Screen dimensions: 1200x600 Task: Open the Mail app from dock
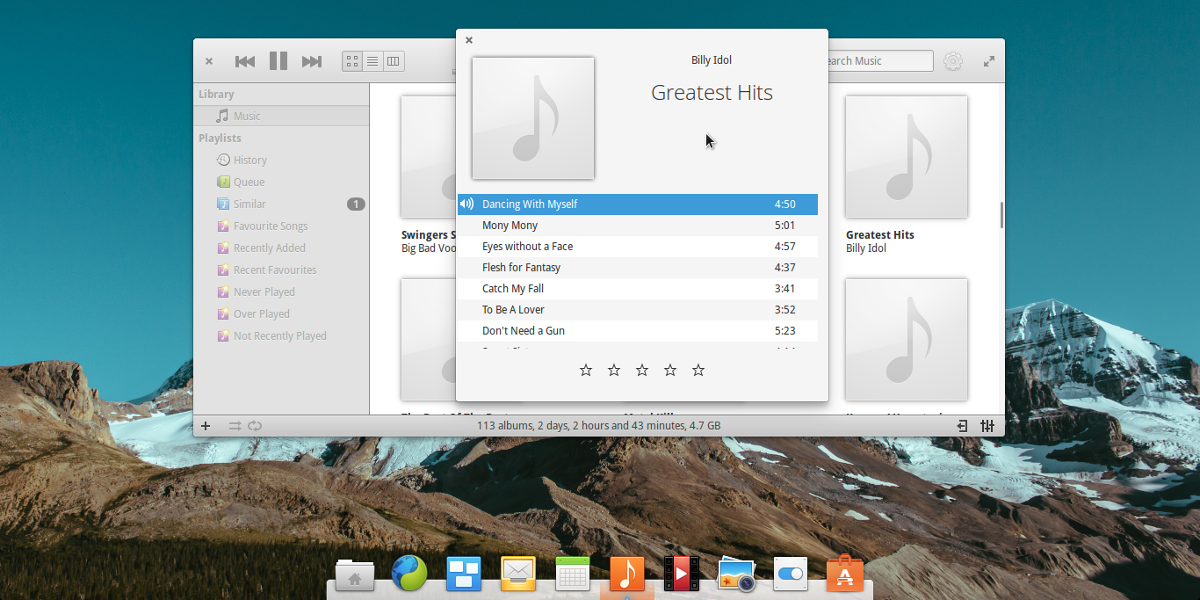[x=518, y=574]
